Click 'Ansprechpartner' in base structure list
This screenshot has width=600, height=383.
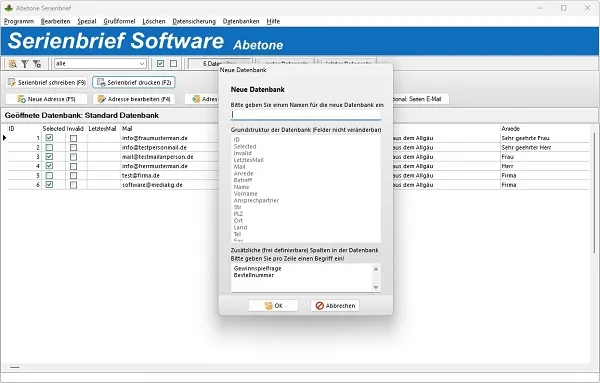point(256,200)
